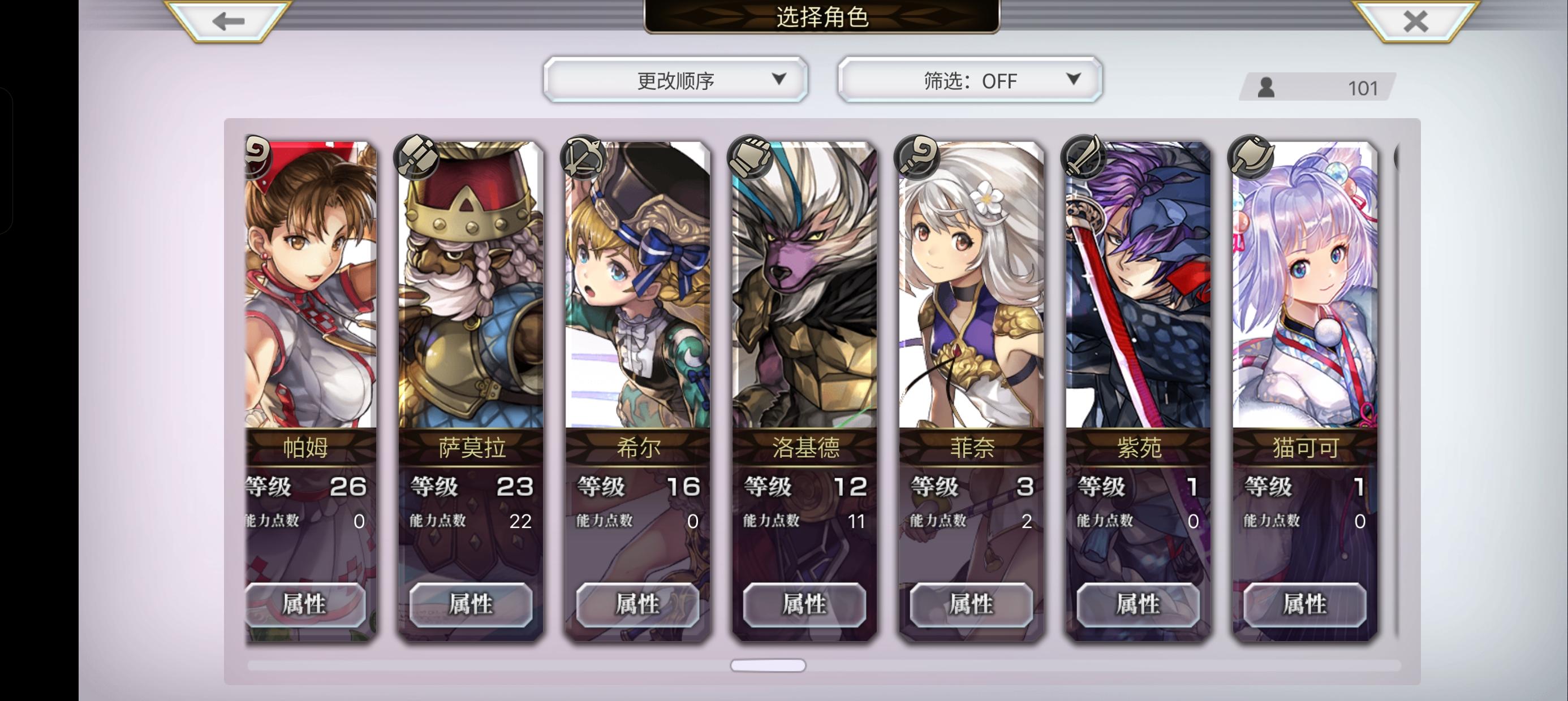The width and height of the screenshot is (1568, 701).
Task: Click the horizontal scrollbar thumb
Action: point(768,665)
